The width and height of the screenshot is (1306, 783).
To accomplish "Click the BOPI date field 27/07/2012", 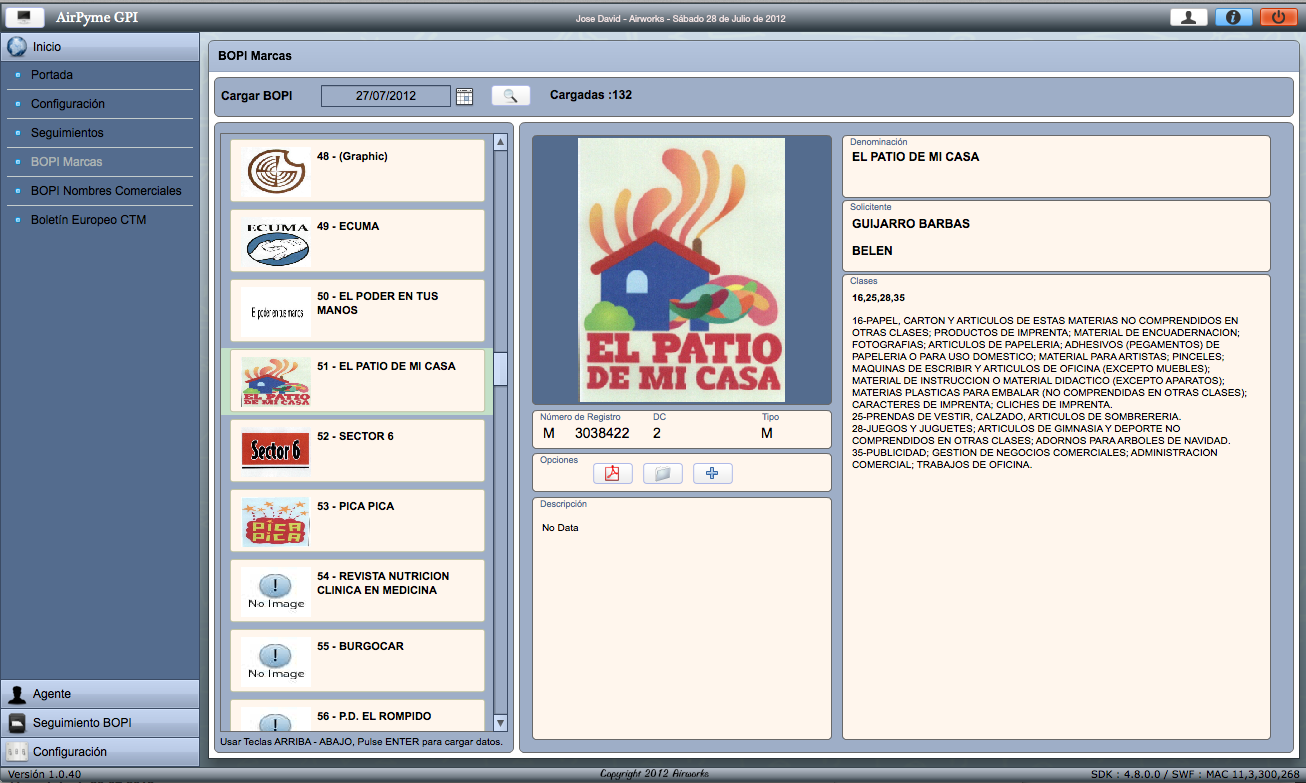I will click(x=385, y=96).
